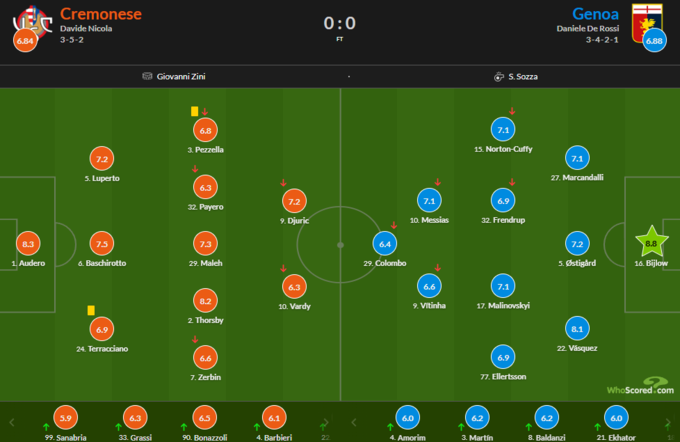The height and width of the screenshot is (442, 680).
Task: Click the Cremonese 6.84 team rating badge
Action: click(26, 42)
